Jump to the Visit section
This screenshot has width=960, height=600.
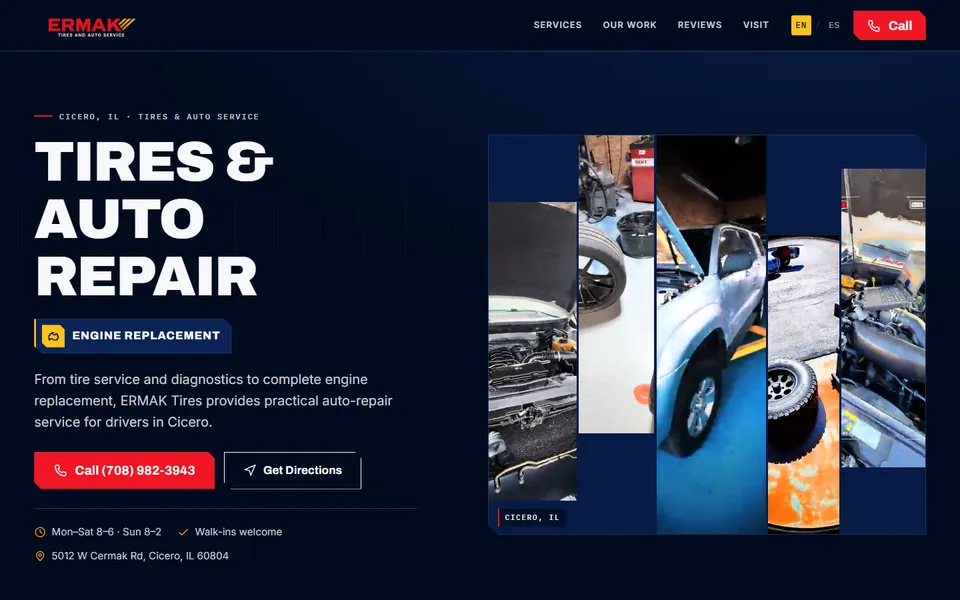[x=756, y=25]
